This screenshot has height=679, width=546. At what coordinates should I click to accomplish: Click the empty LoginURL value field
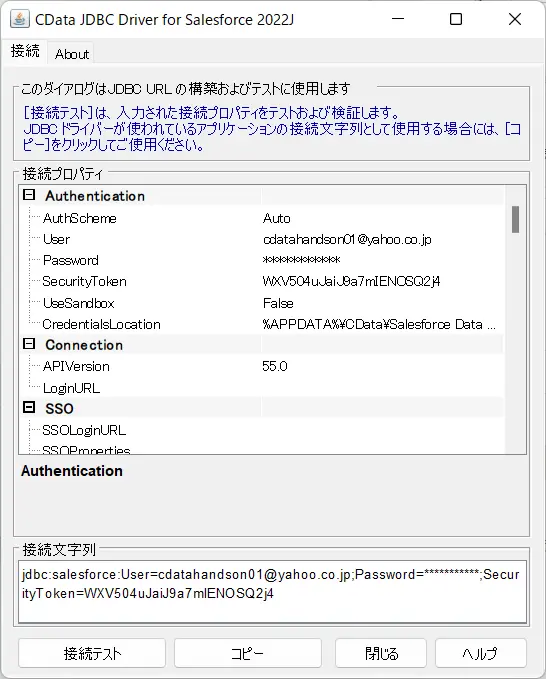(x=383, y=388)
